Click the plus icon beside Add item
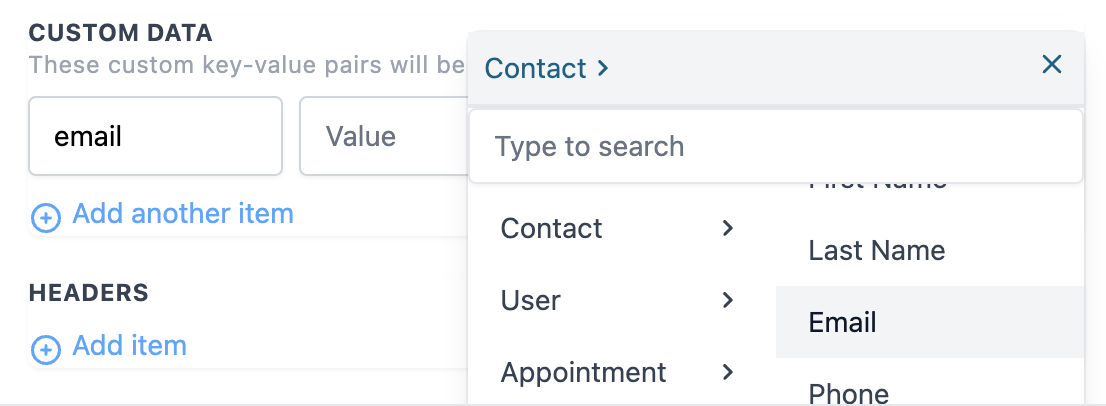1106x406 pixels. coord(46,349)
